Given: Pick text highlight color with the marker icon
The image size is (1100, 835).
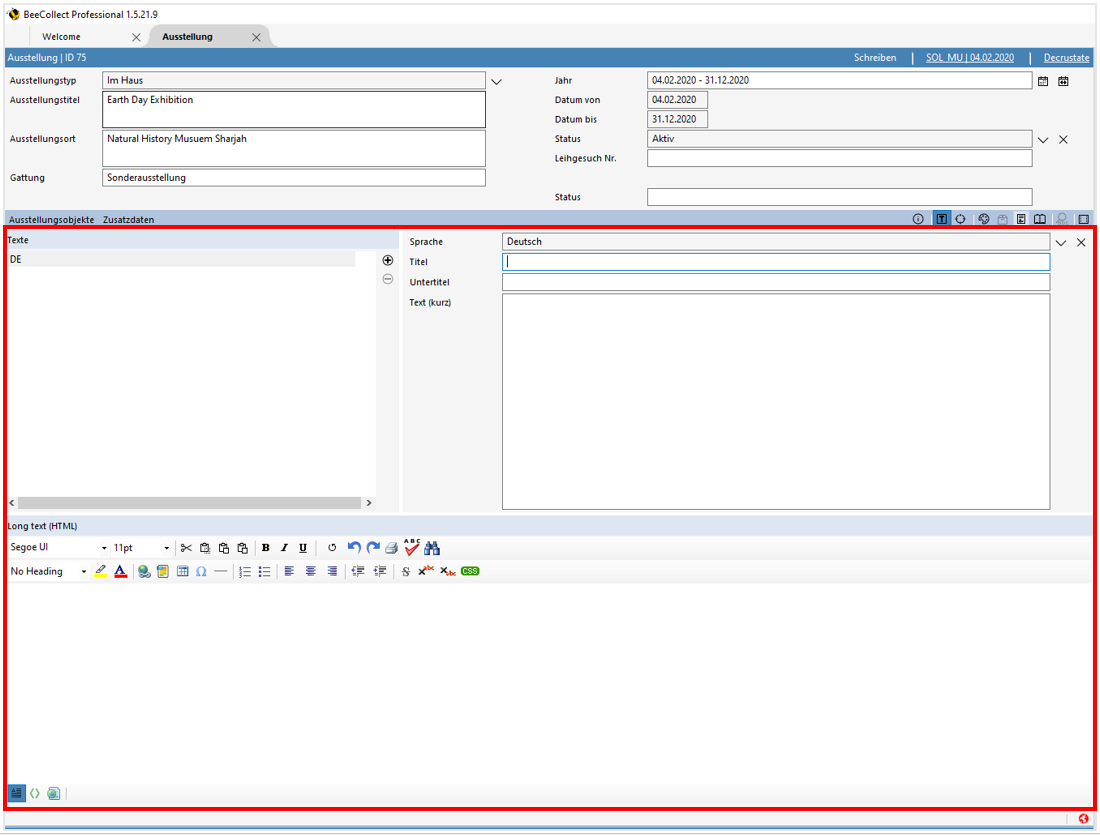Looking at the screenshot, I should [x=101, y=572].
